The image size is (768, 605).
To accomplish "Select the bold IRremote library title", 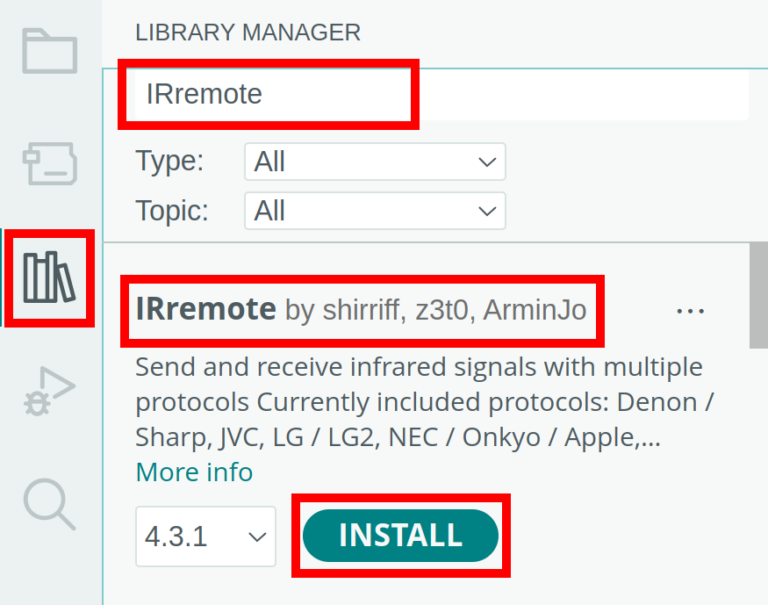I will tap(206, 310).
